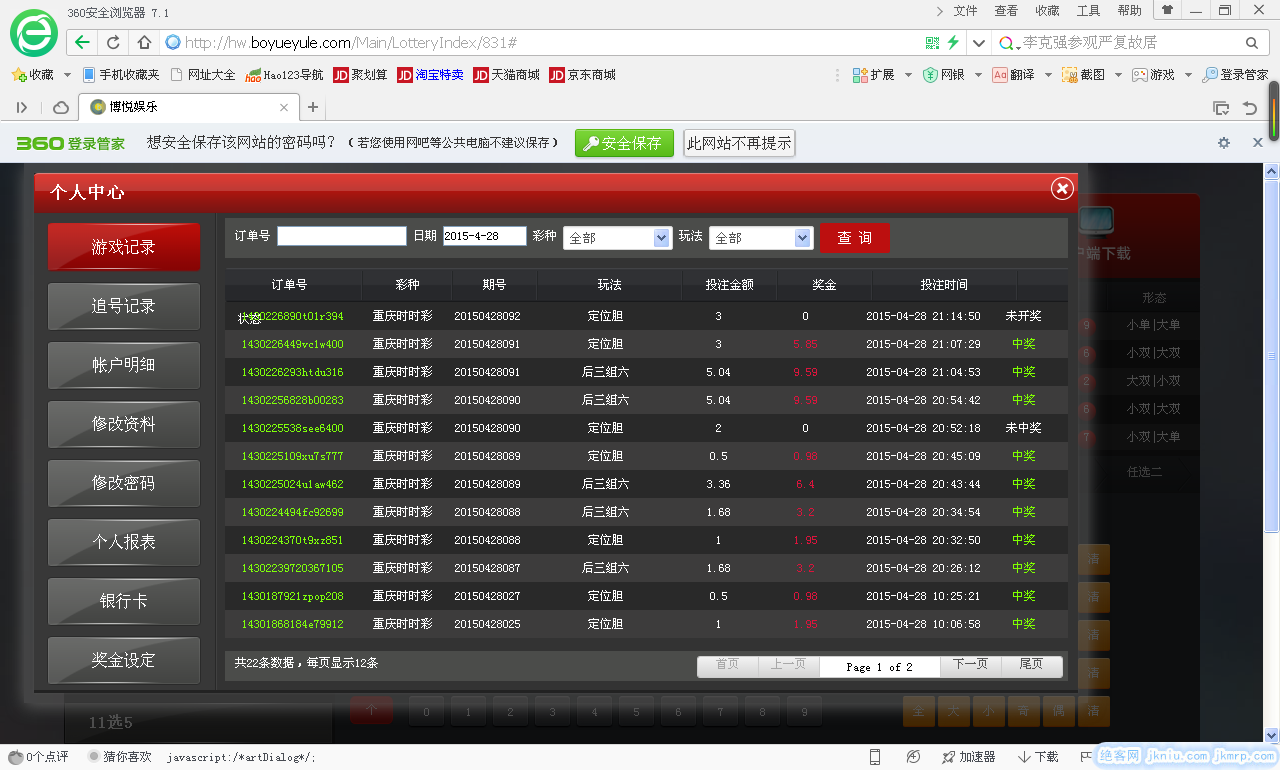Open a new tab with the plus icon
1280x770 pixels.
coord(313,107)
